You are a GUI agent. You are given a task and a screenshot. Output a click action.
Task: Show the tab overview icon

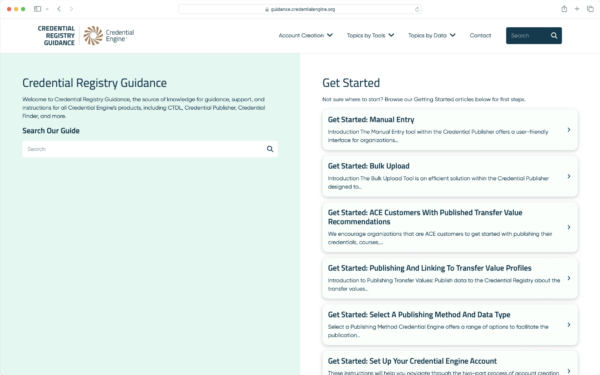click(x=590, y=9)
